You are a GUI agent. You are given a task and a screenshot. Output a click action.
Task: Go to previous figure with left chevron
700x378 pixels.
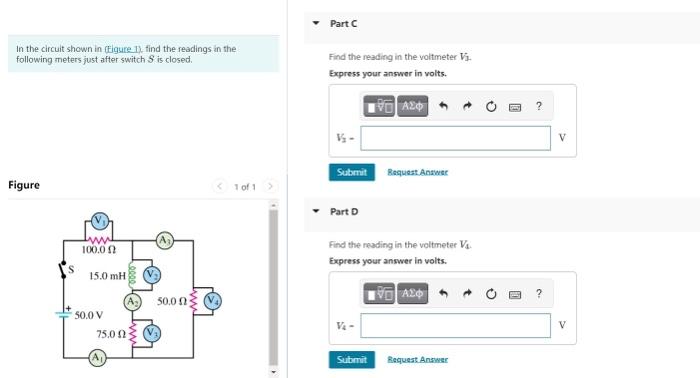point(219,186)
